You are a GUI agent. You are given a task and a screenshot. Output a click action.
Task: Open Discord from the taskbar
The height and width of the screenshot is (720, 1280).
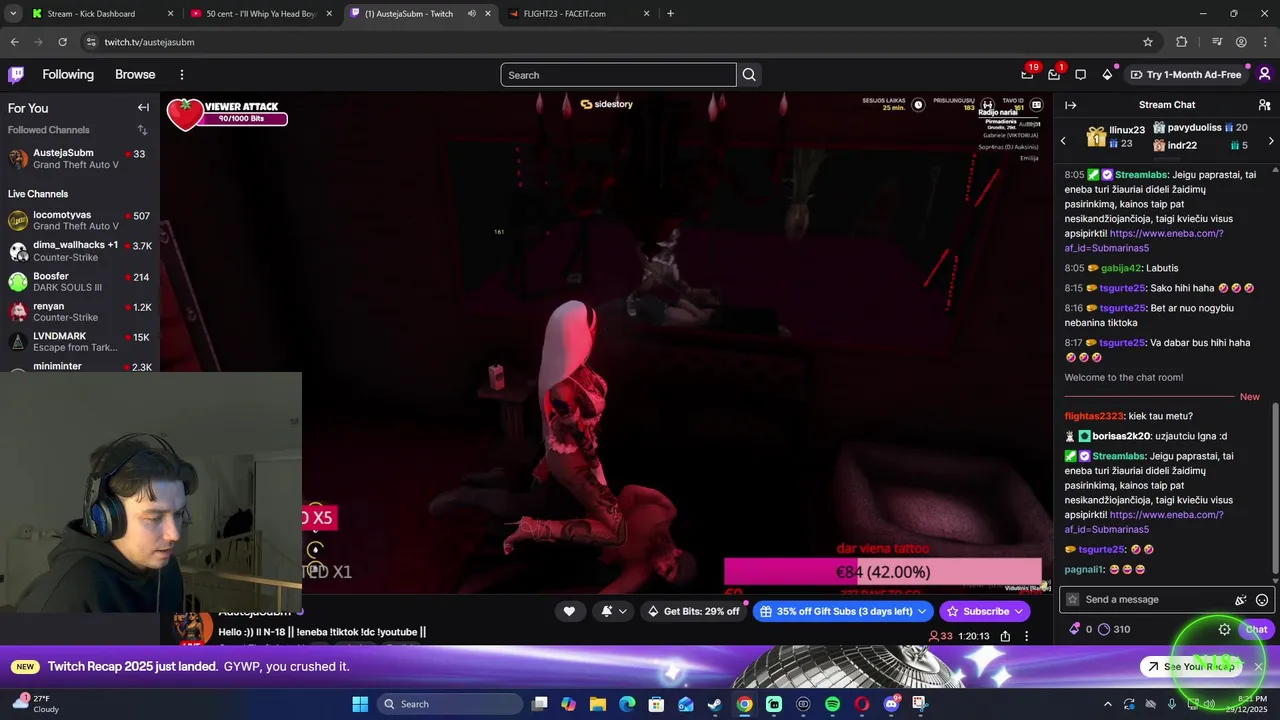(891, 704)
